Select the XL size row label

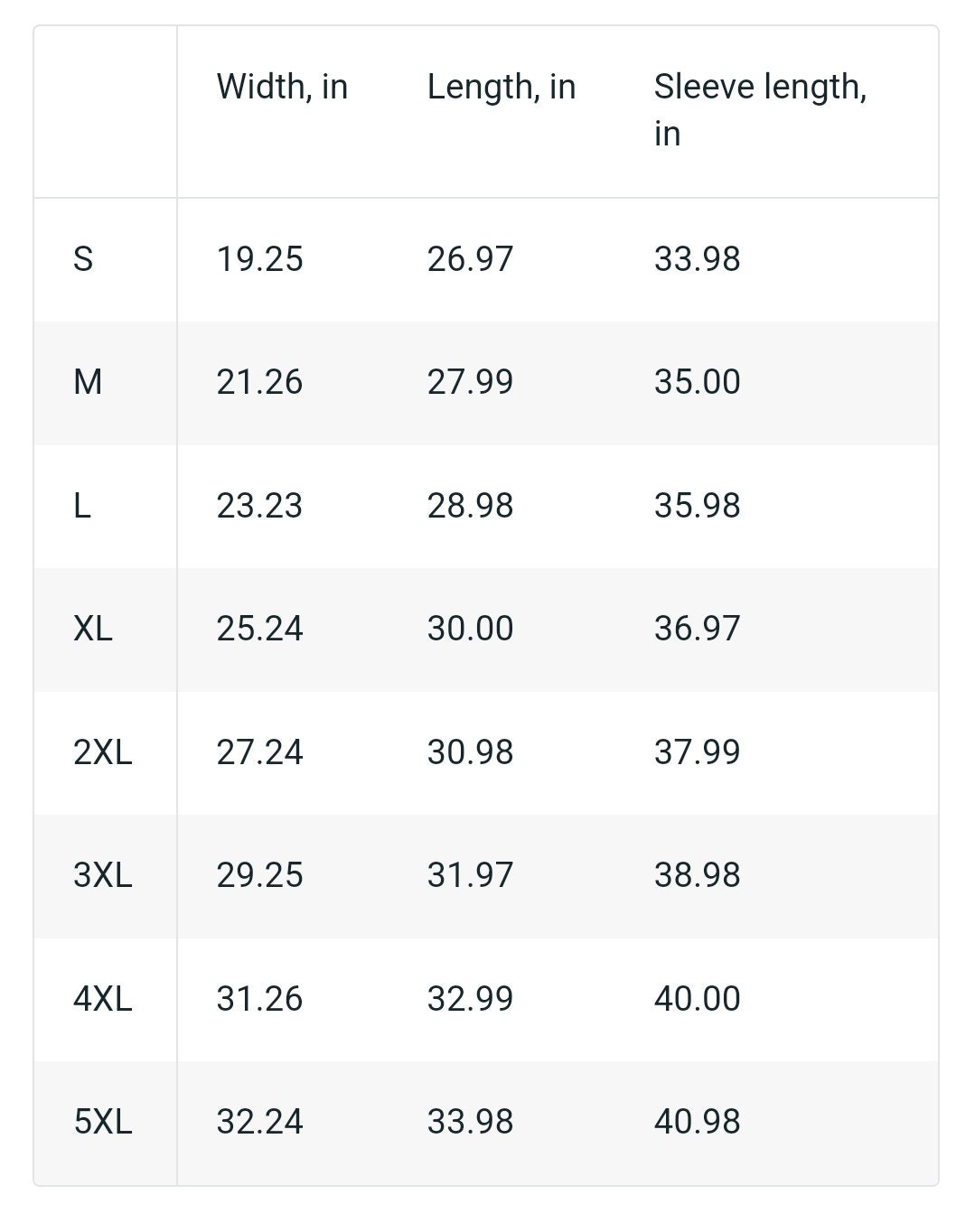point(93,629)
